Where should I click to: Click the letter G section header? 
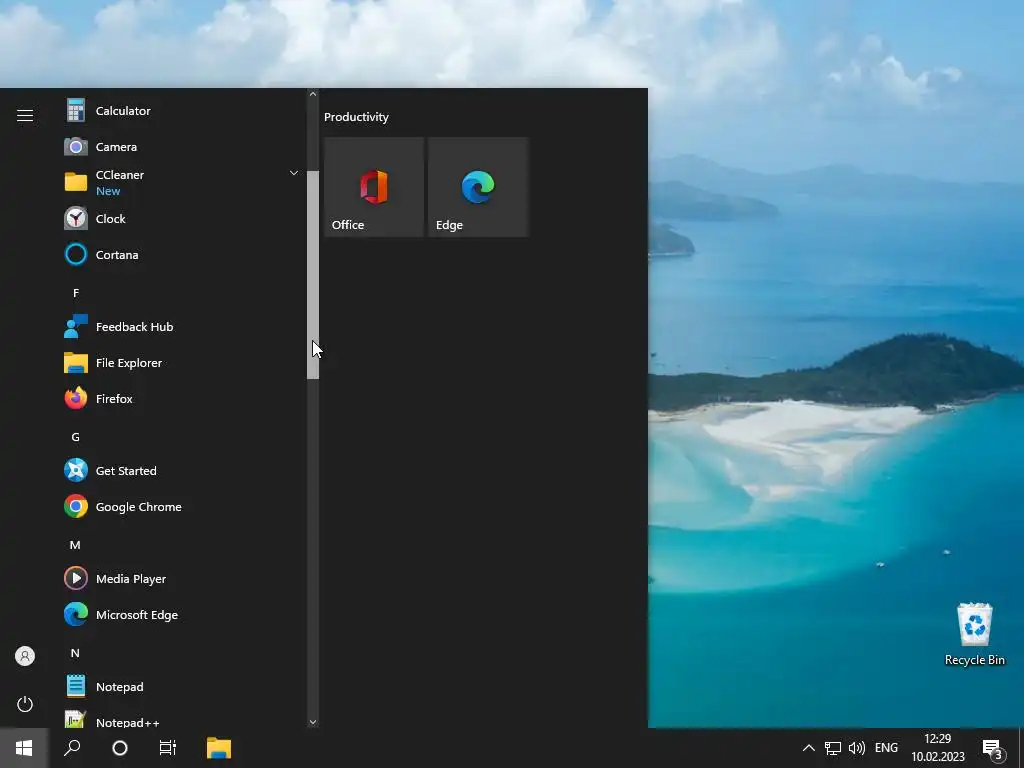click(x=76, y=437)
